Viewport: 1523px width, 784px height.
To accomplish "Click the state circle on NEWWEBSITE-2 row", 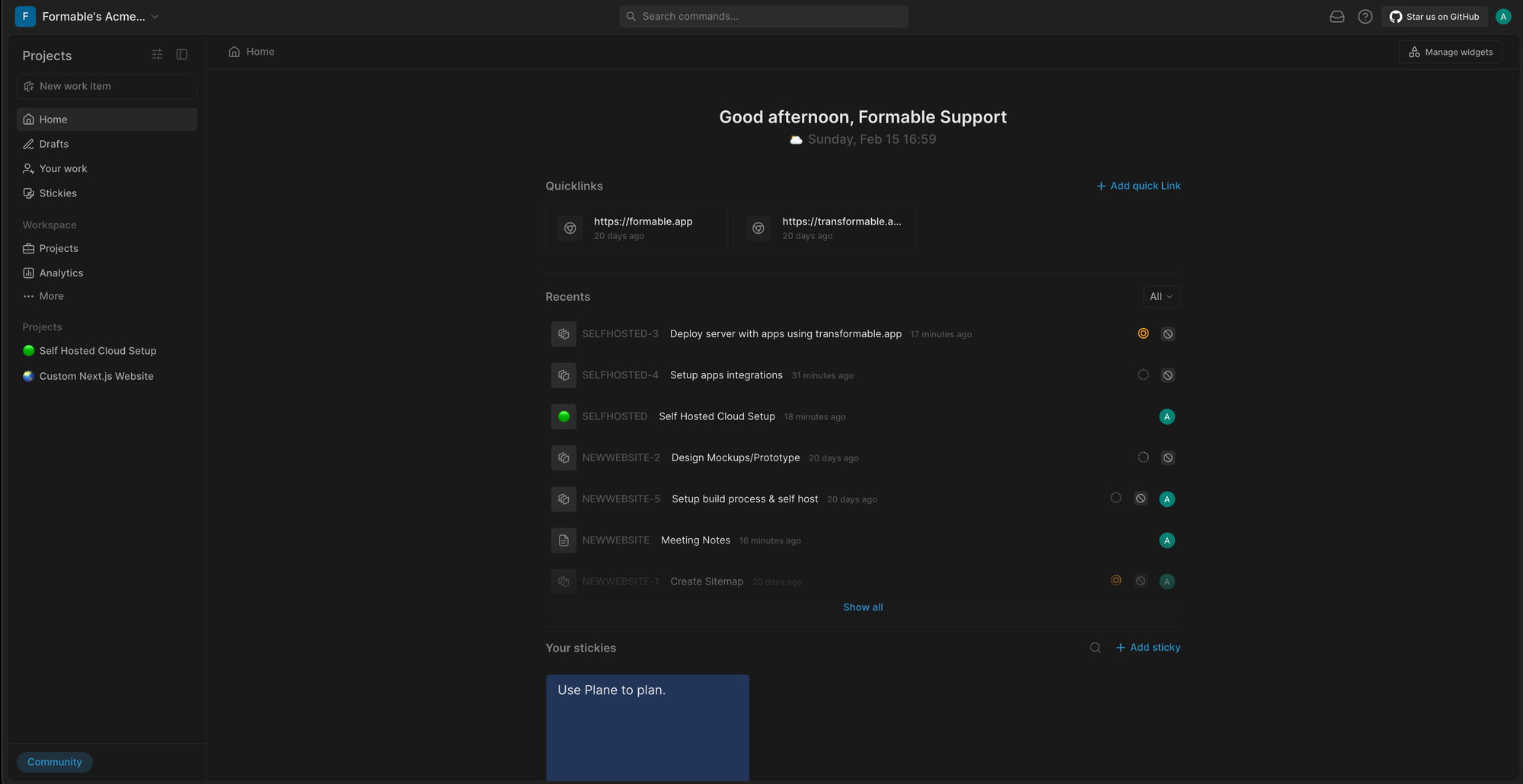I will coord(1142,457).
